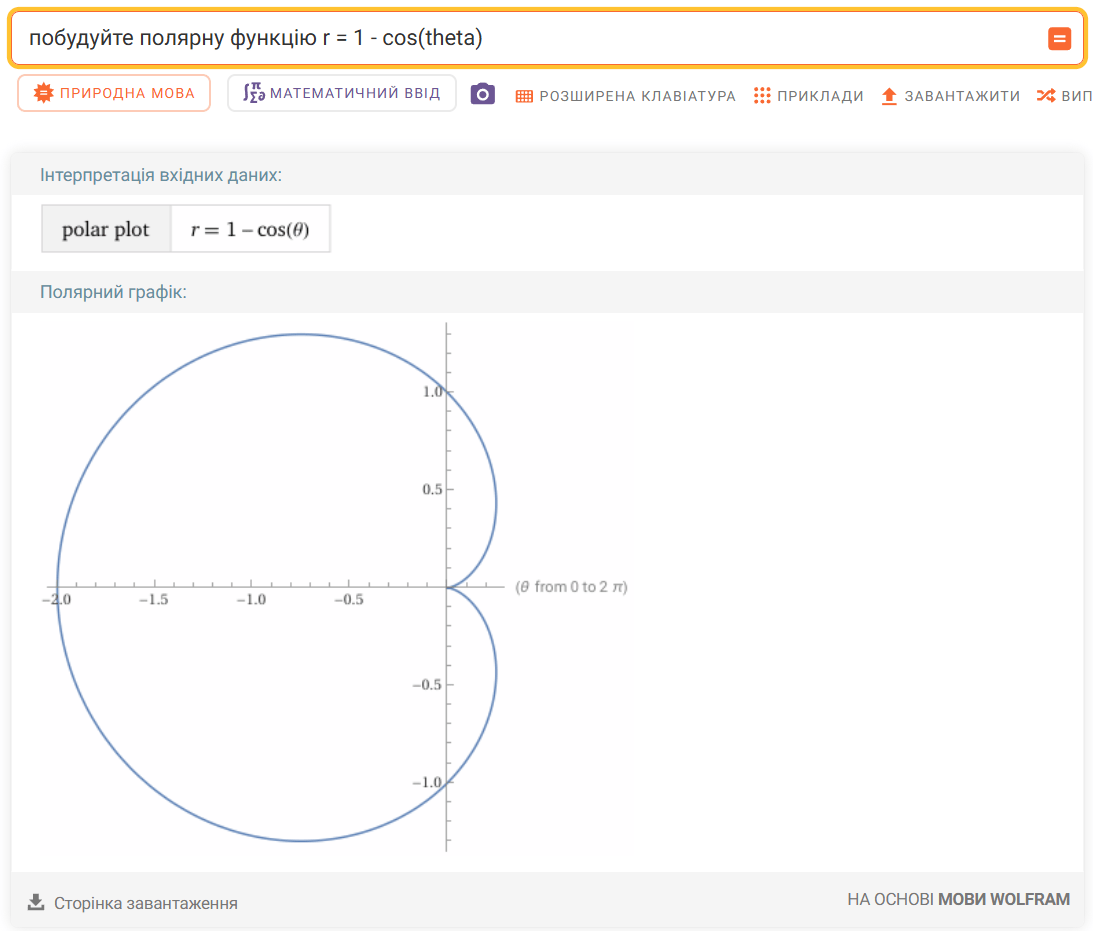Click the r = 1 − cos(θ) formula cell
The height and width of the screenshot is (931, 1093).
point(250,230)
